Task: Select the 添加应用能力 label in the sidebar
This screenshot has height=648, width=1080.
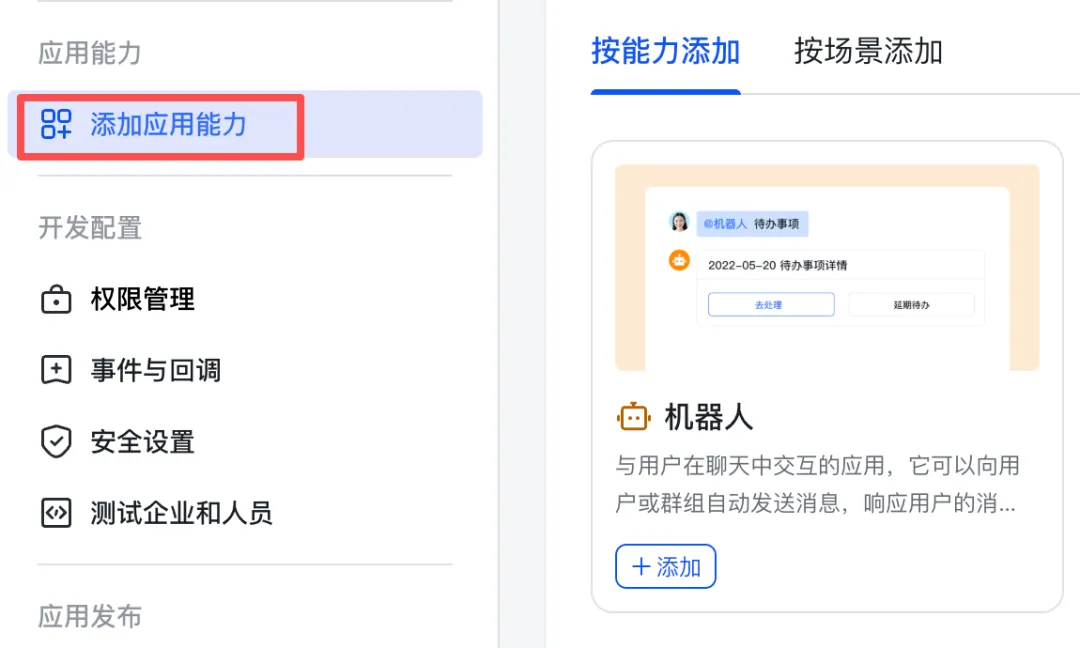Action: 168,124
